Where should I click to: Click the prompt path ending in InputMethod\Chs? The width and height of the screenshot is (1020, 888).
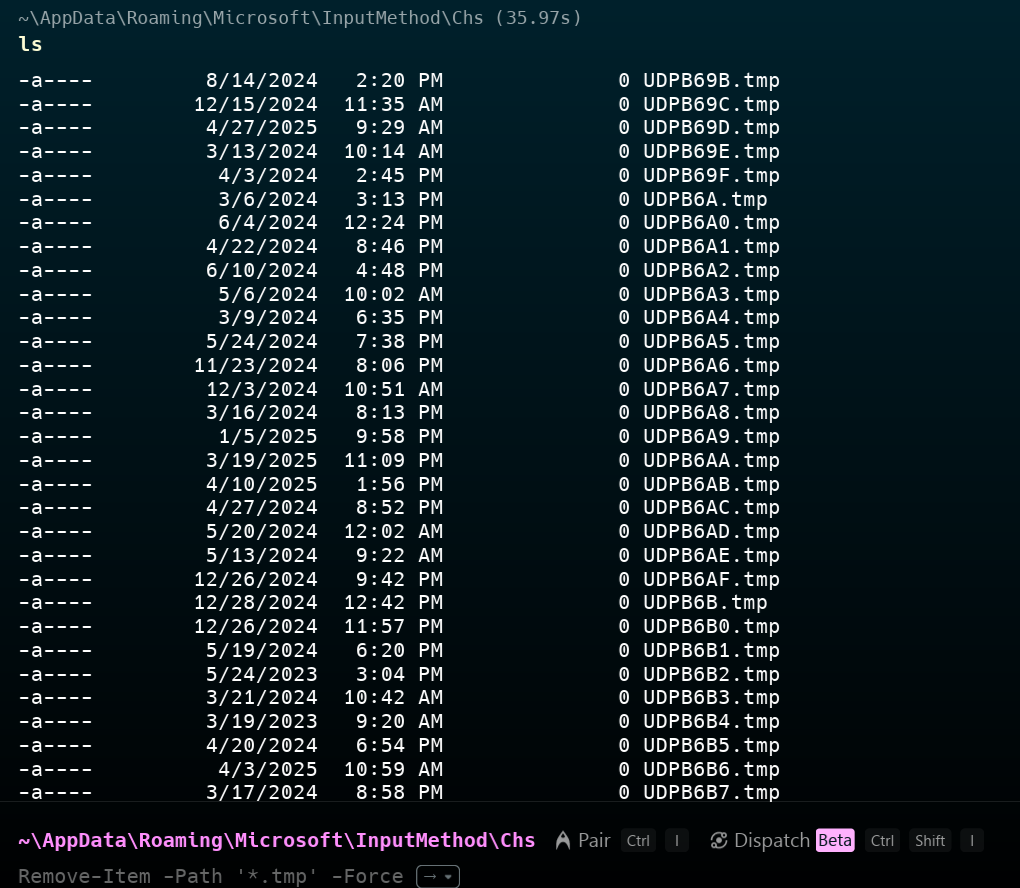coord(277,840)
